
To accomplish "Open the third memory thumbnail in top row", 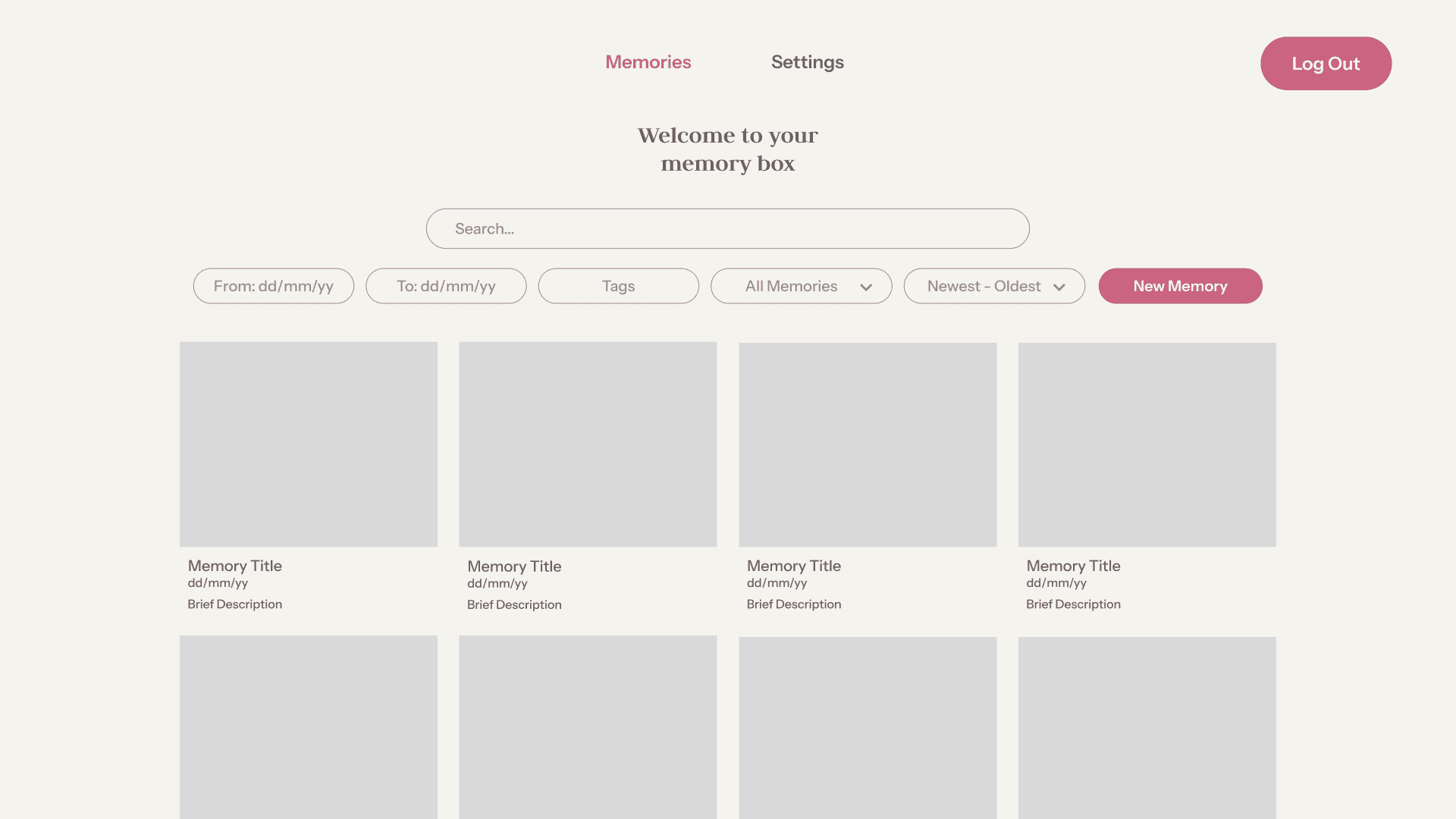I will (868, 444).
